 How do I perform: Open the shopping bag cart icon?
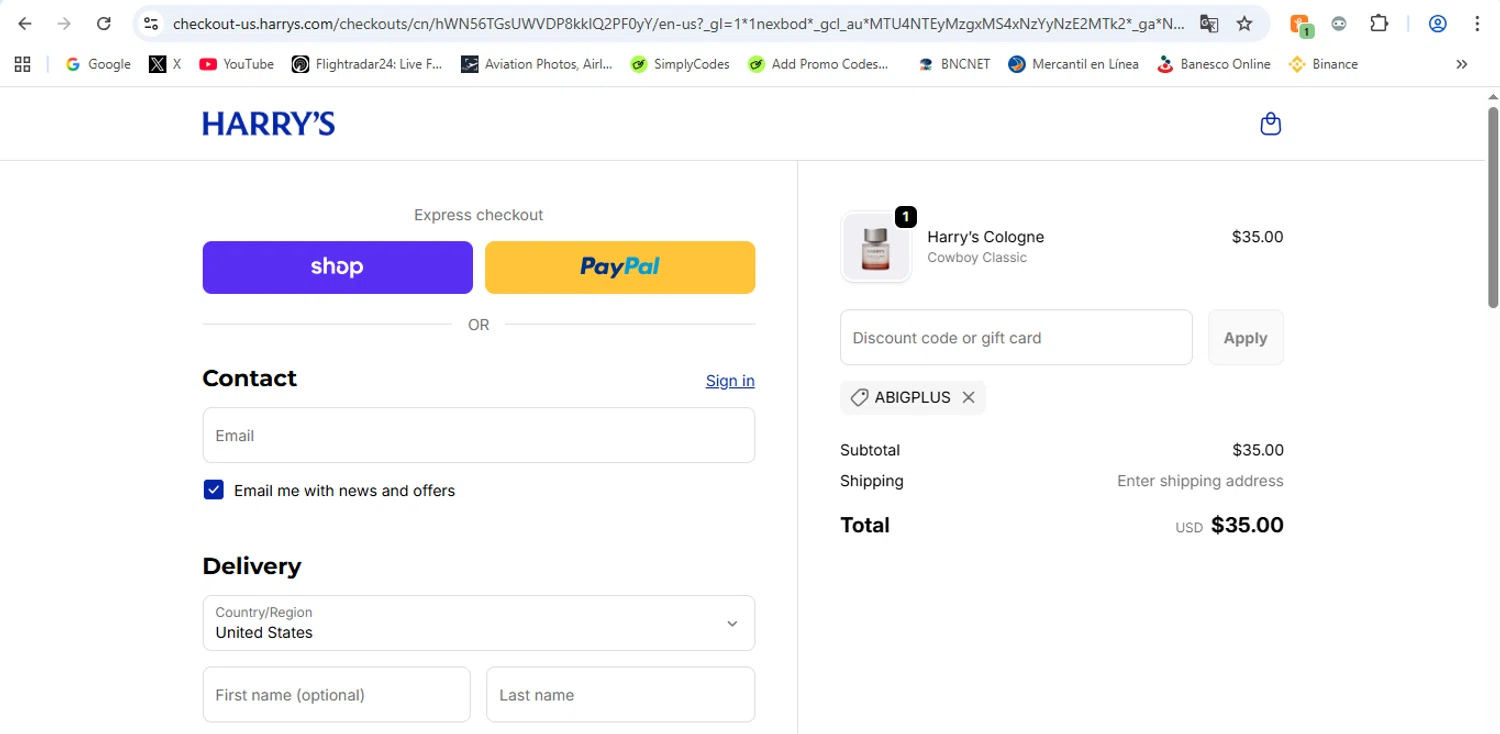click(1270, 124)
